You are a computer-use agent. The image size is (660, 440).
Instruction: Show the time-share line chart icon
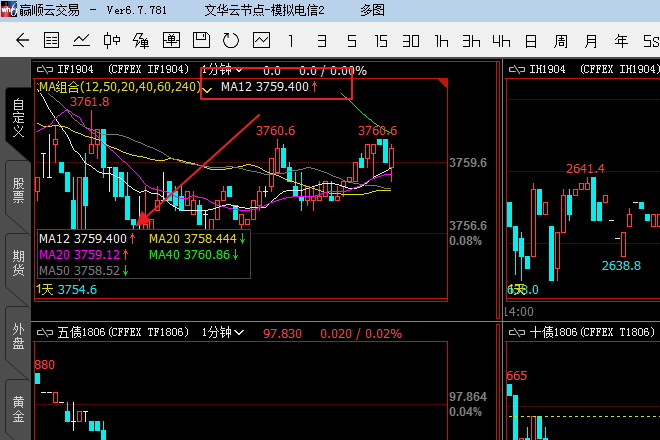(x=81, y=40)
